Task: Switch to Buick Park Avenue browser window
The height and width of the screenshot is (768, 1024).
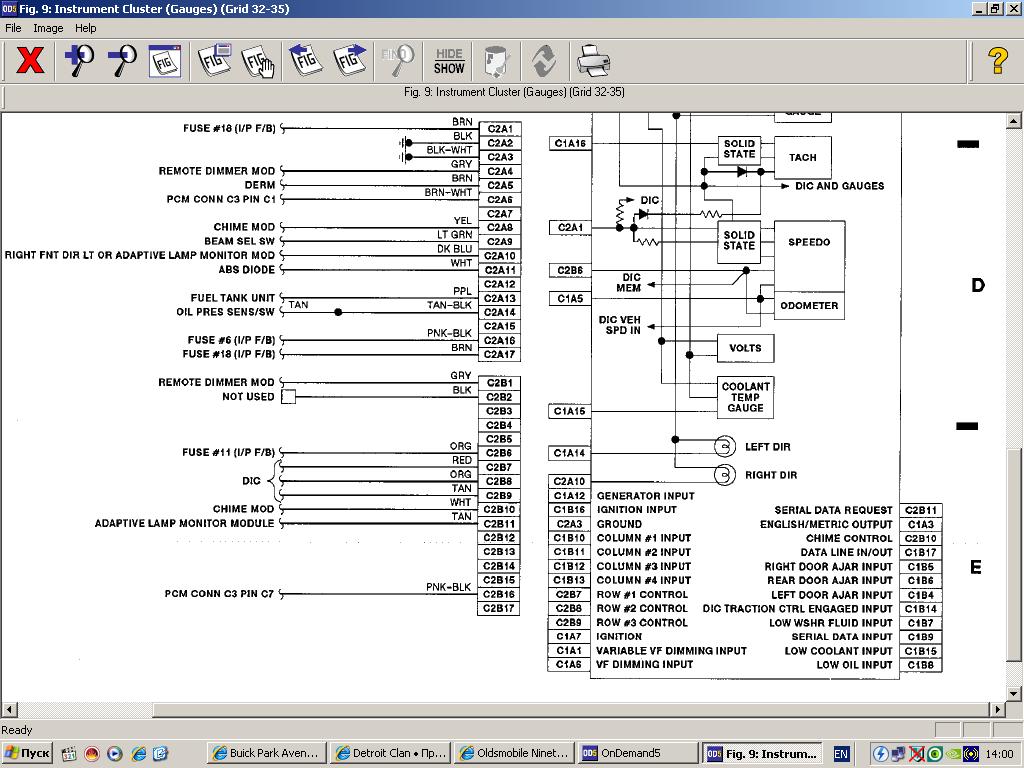Action: (x=265, y=753)
